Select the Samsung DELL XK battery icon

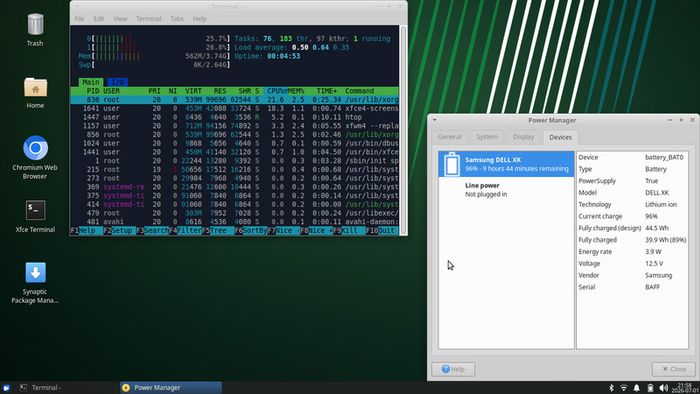tap(451, 164)
